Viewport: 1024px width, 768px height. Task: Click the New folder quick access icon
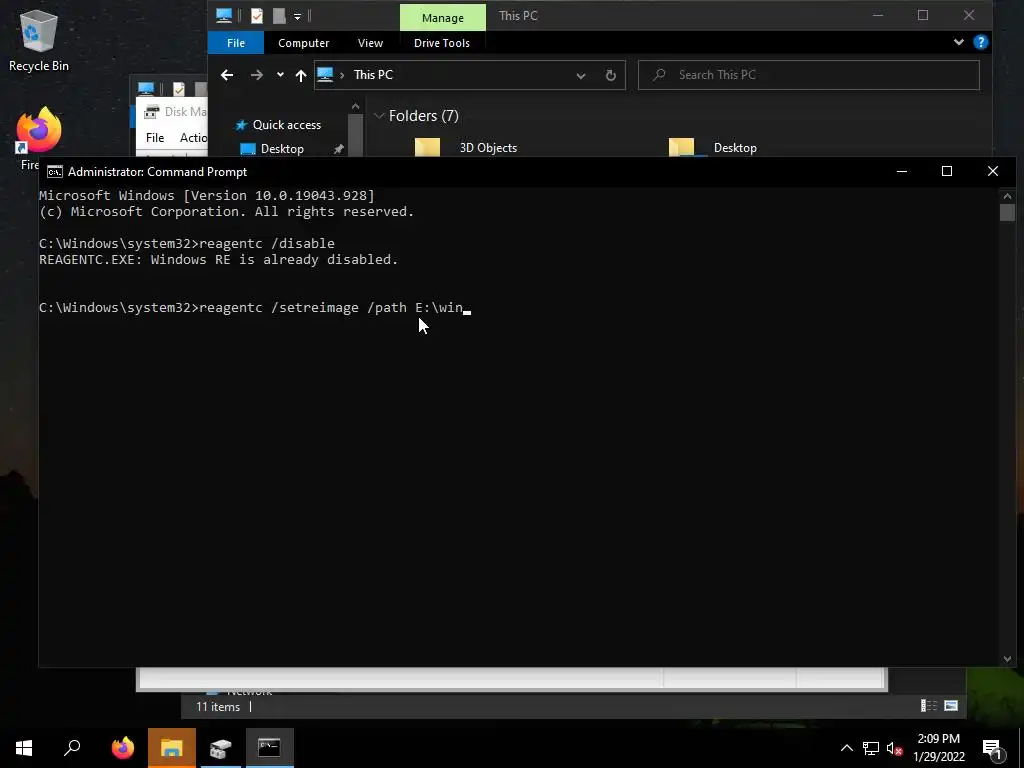coord(279,16)
